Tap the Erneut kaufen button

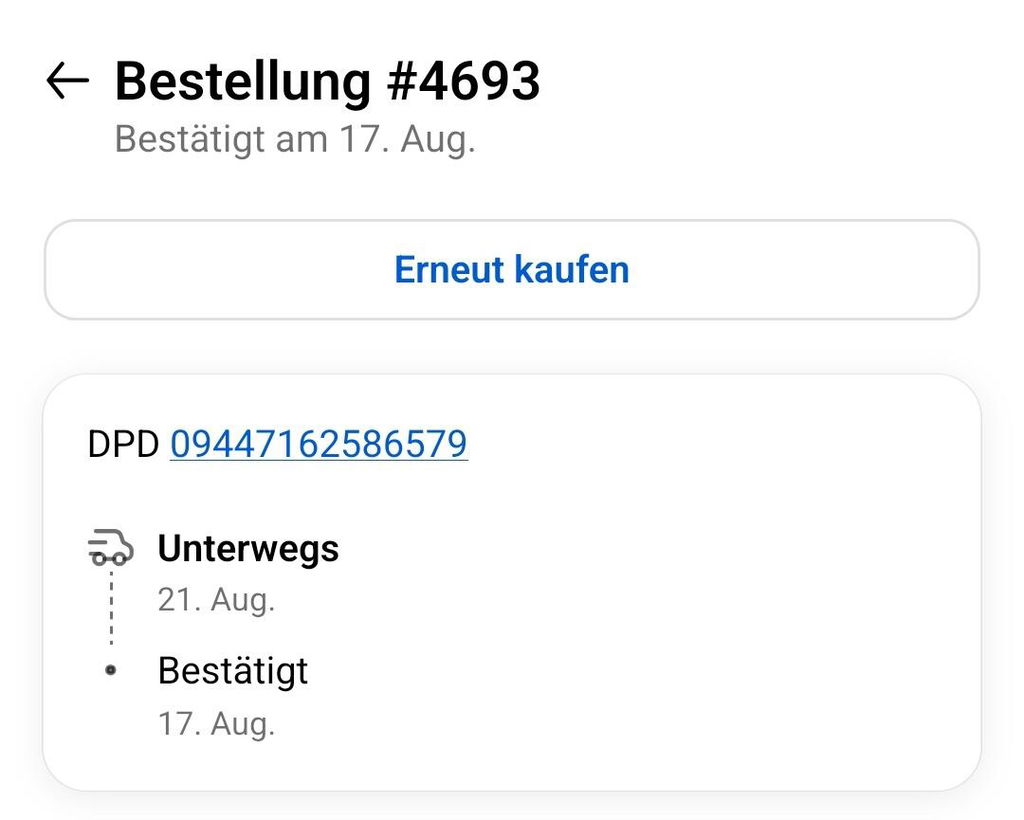(x=511, y=270)
